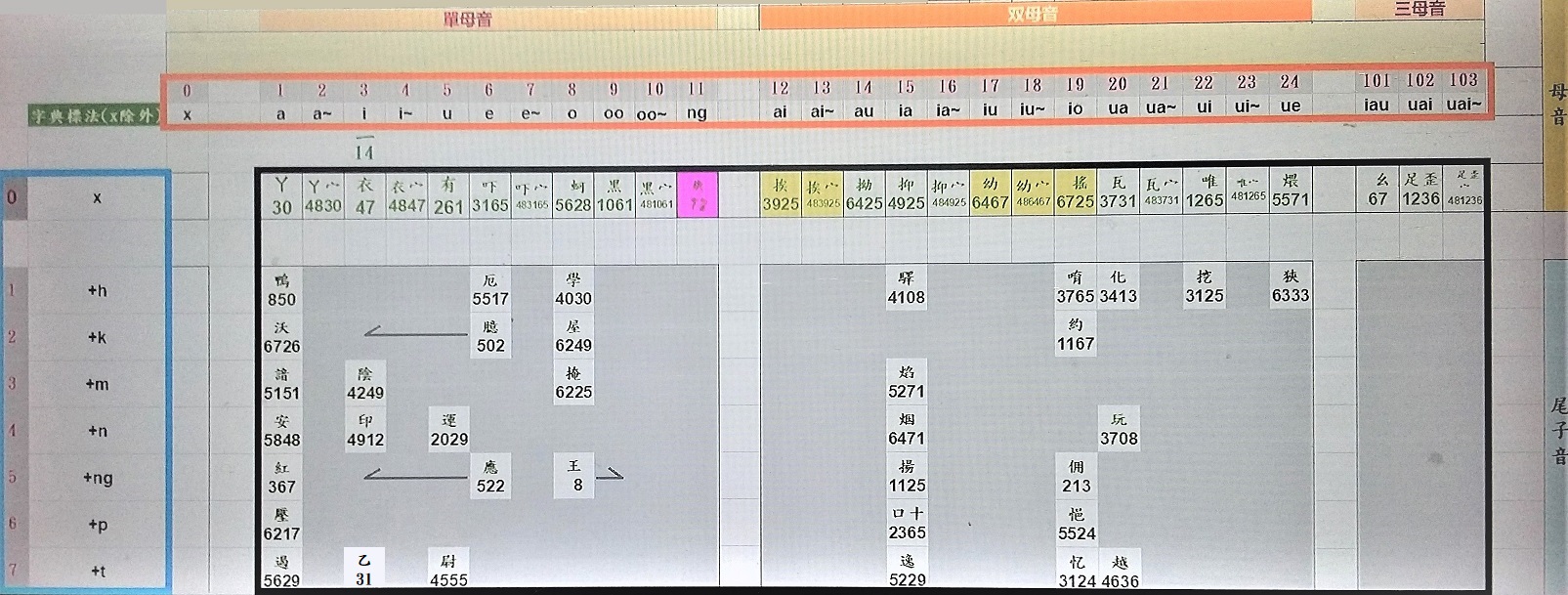Screen dimensions: 1568x595
Task: Click the left arrow in the +ng row
Action: click(415, 476)
